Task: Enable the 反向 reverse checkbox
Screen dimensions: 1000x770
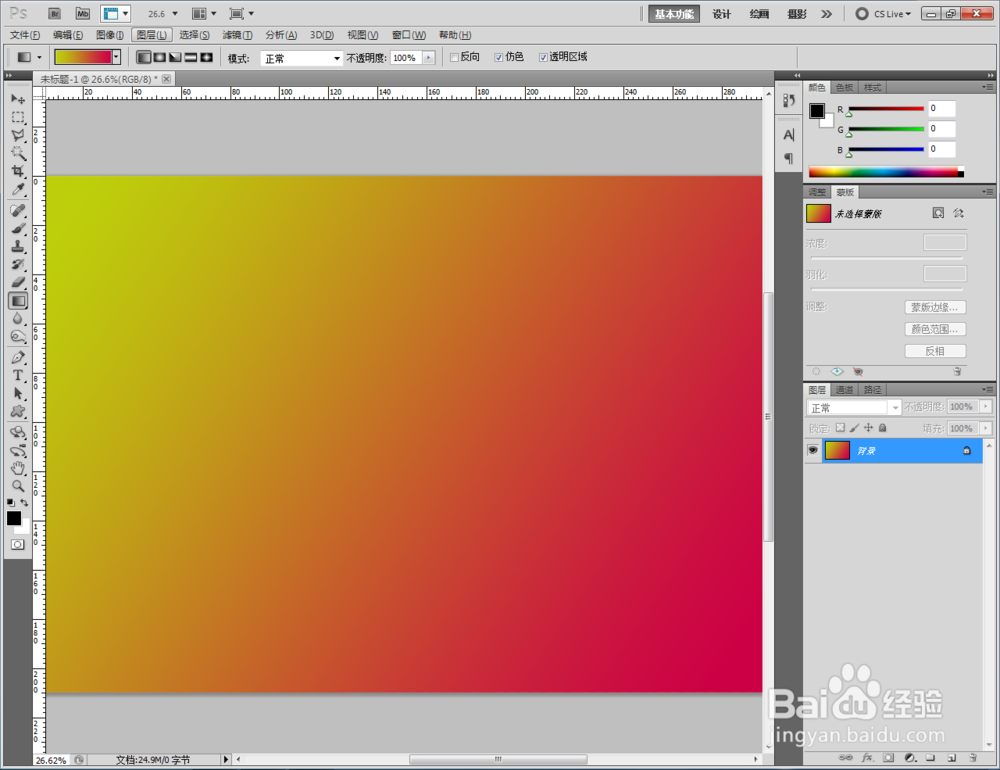Action: tap(454, 57)
